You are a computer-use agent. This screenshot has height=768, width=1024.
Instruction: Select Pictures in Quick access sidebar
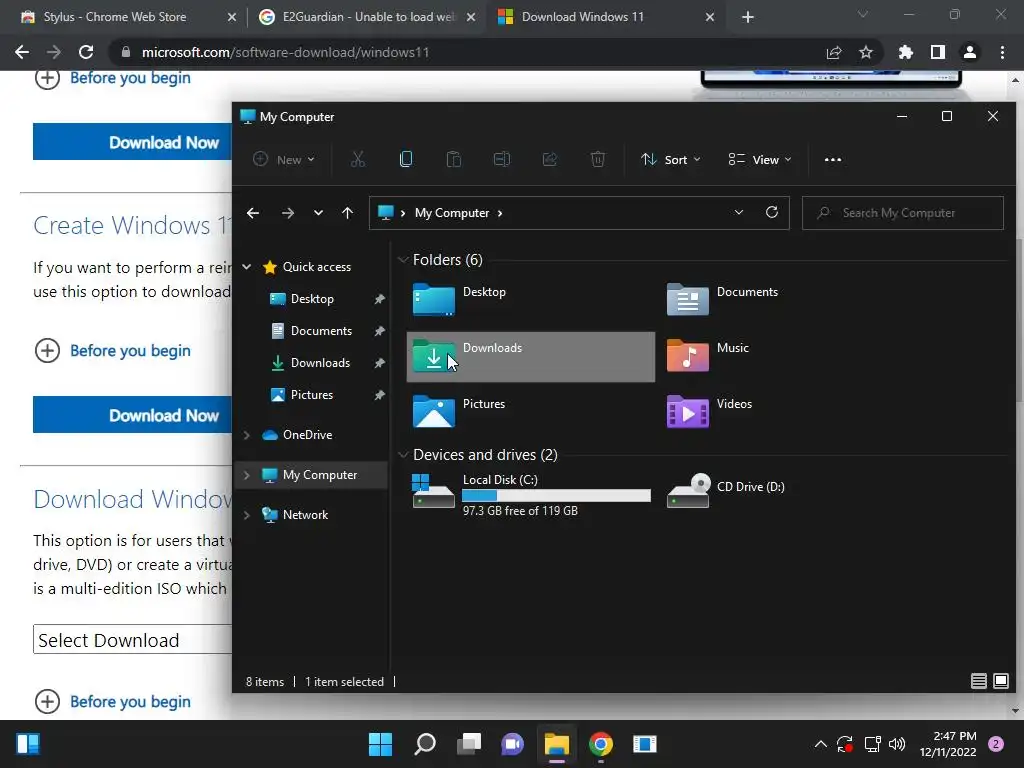(312, 395)
